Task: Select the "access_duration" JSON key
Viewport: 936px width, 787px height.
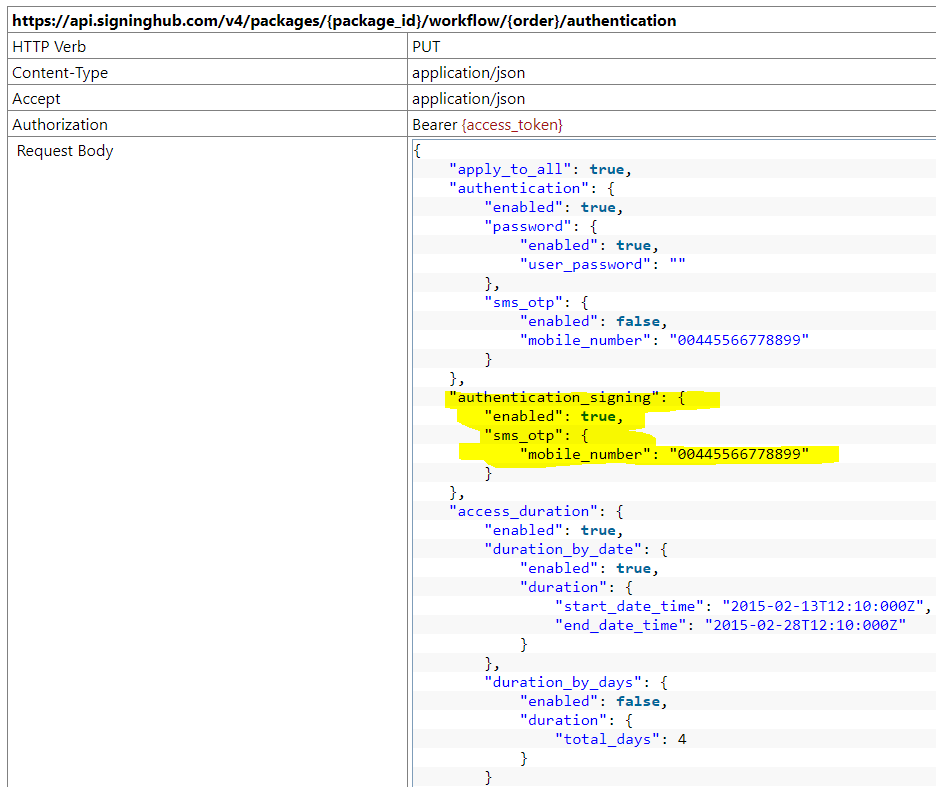Action: 527,511
